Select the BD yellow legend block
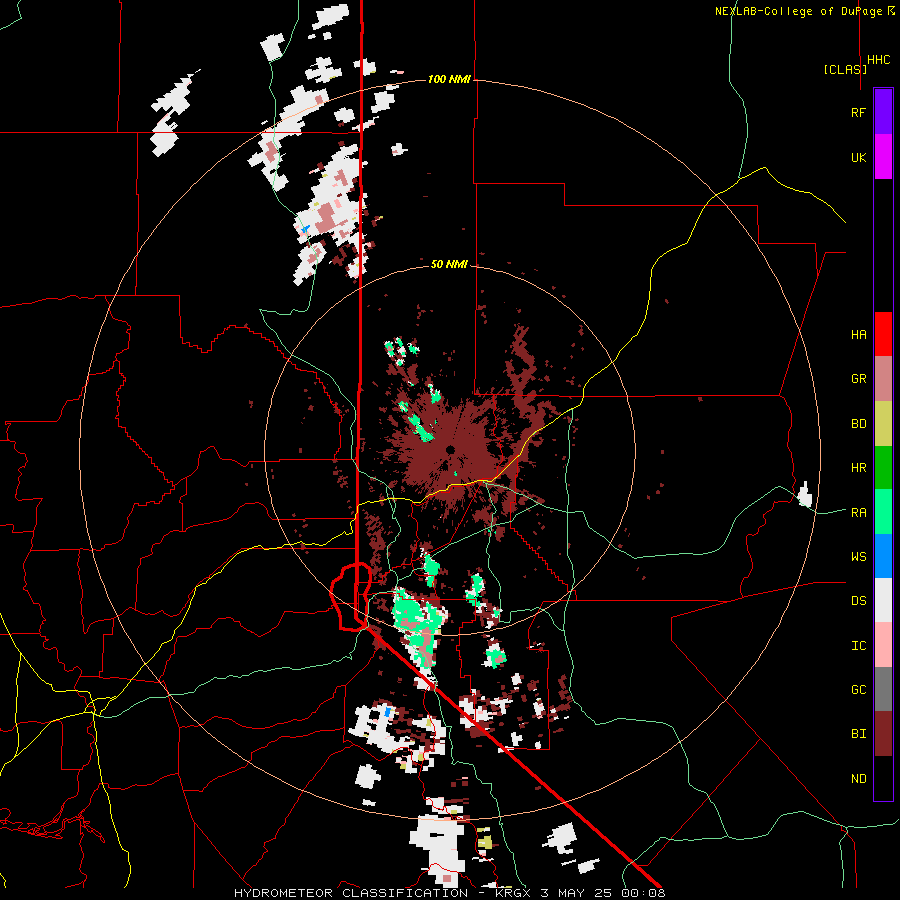 (883, 424)
